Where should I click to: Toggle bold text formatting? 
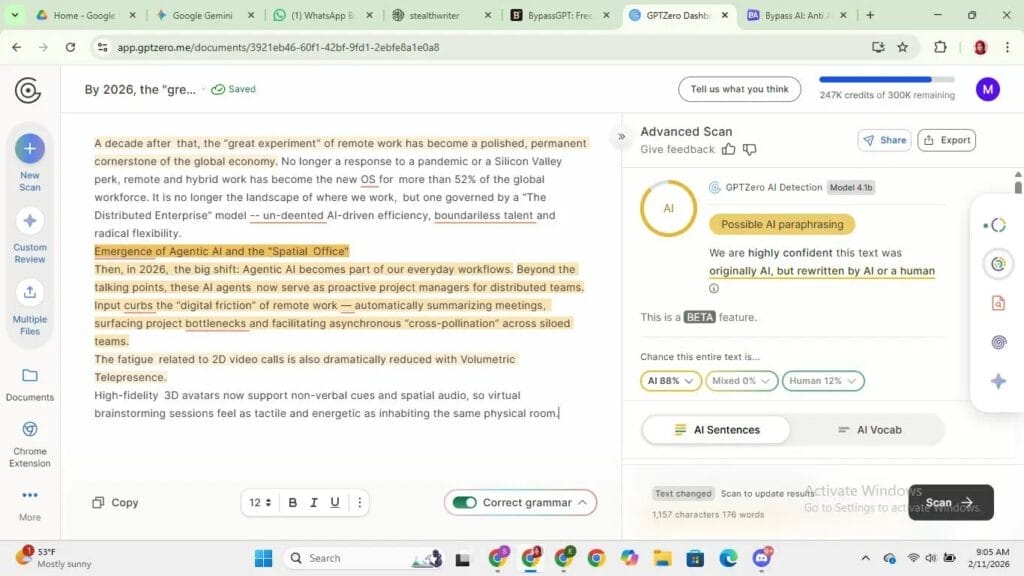click(293, 502)
